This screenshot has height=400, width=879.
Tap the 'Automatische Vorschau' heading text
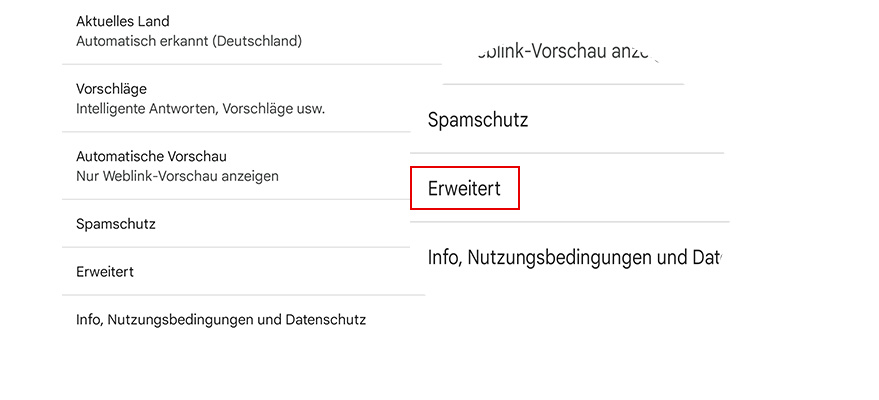pos(151,156)
